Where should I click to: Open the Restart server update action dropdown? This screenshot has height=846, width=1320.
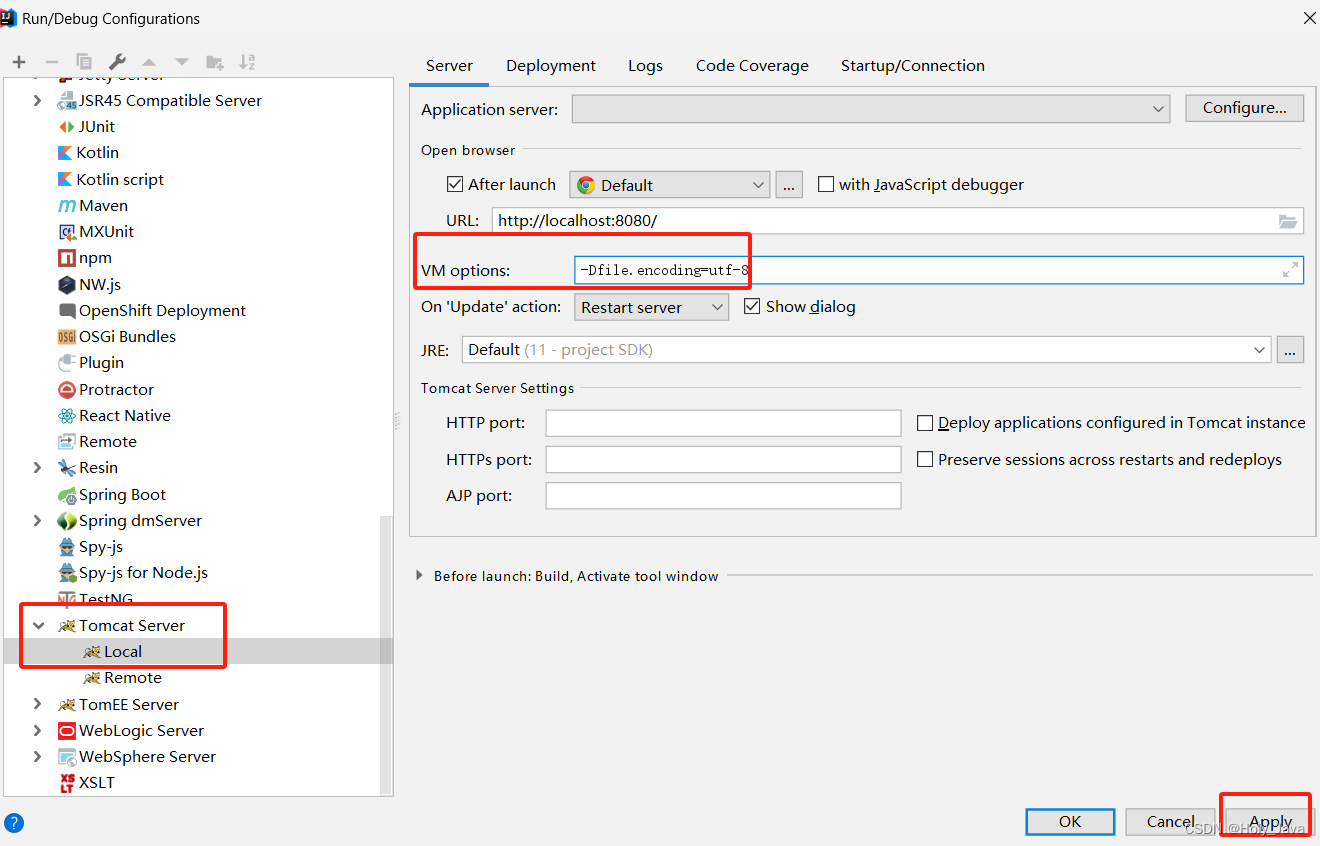click(651, 307)
